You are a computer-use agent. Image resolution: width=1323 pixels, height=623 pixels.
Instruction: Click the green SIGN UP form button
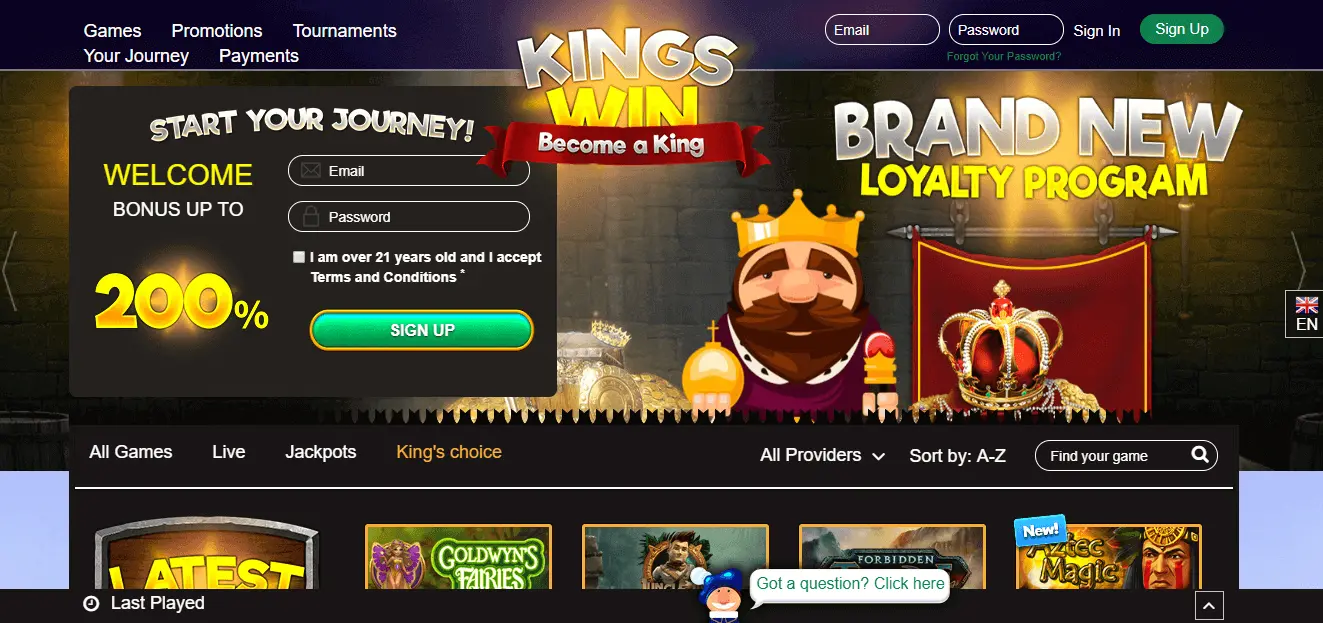click(422, 330)
